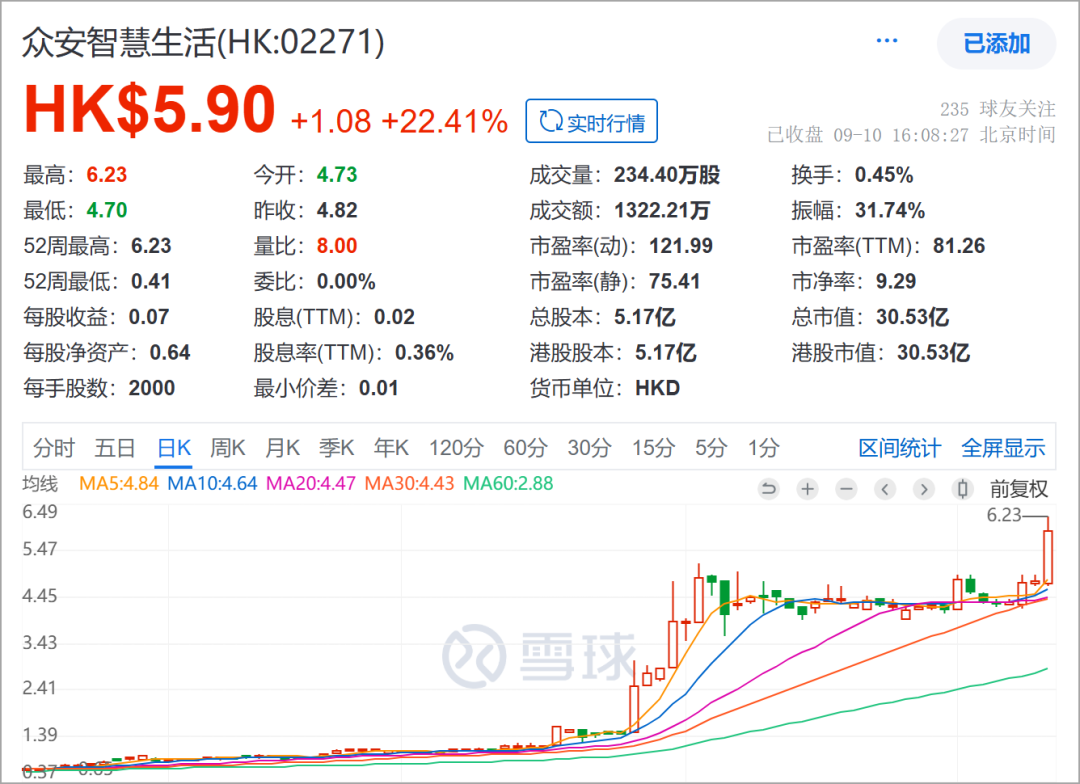Select the 月K chart tab

(x=282, y=448)
